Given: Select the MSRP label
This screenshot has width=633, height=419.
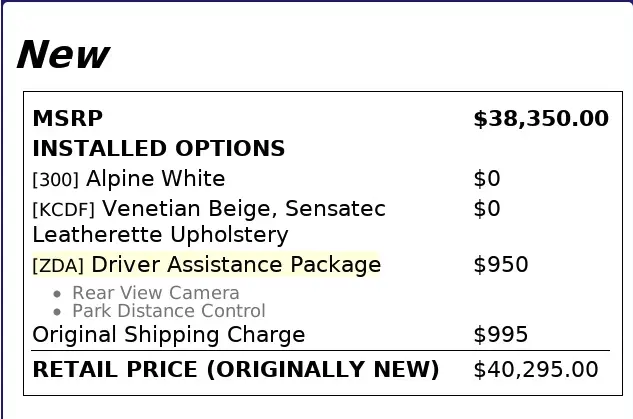Looking at the screenshot, I should click(67, 119).
